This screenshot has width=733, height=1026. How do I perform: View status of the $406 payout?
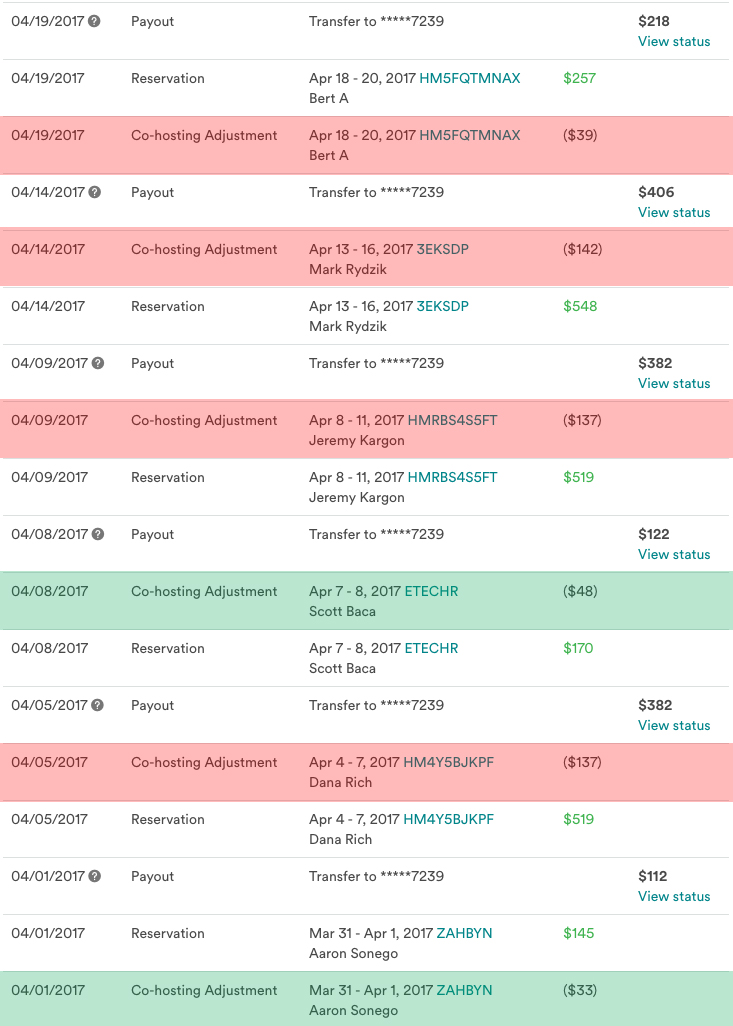point(674,212)
